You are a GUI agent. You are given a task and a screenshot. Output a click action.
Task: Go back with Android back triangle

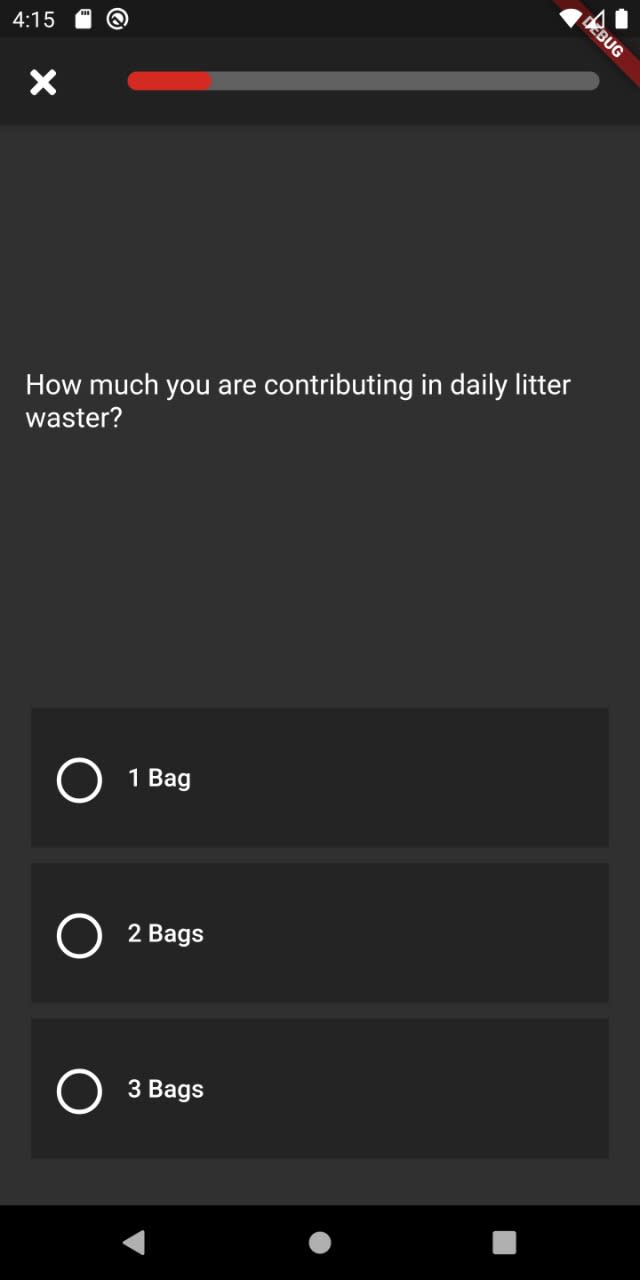click(134, 1242)
